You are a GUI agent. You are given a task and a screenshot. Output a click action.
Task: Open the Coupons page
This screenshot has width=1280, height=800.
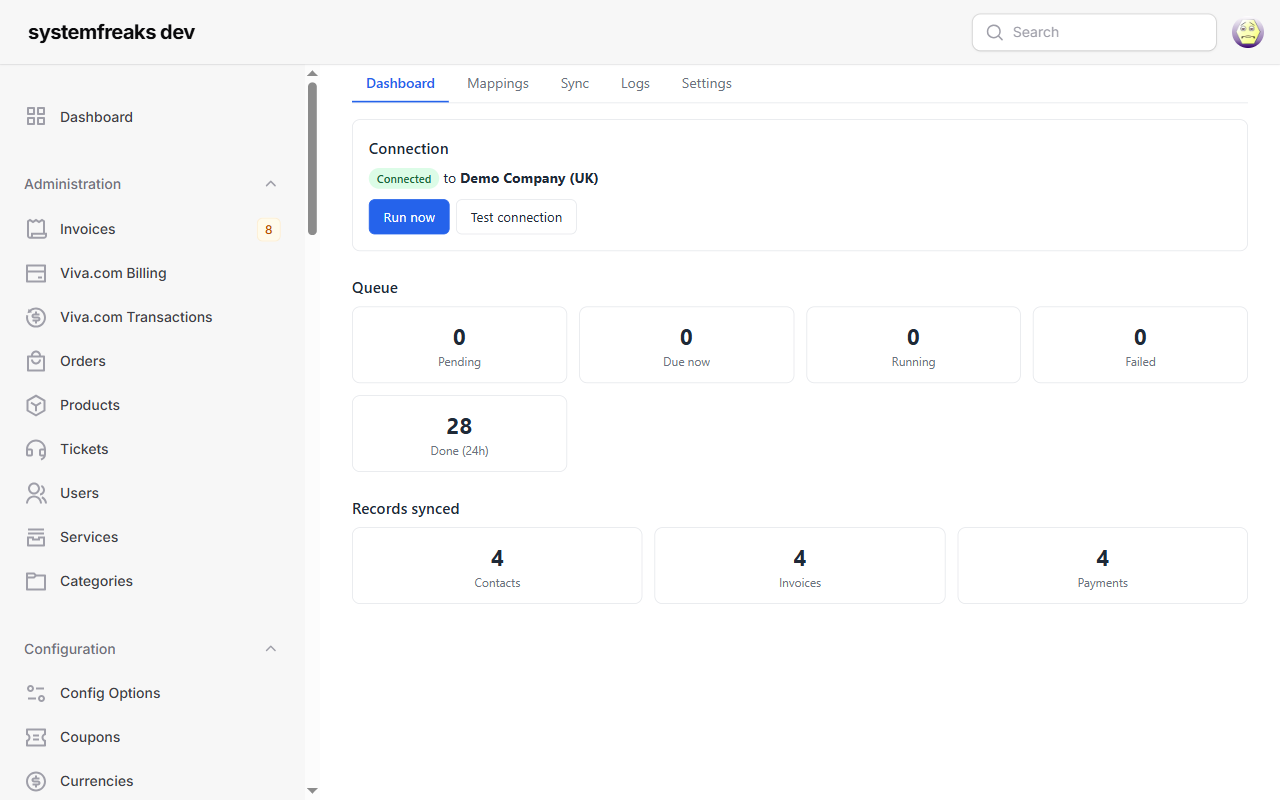point(90,737)
